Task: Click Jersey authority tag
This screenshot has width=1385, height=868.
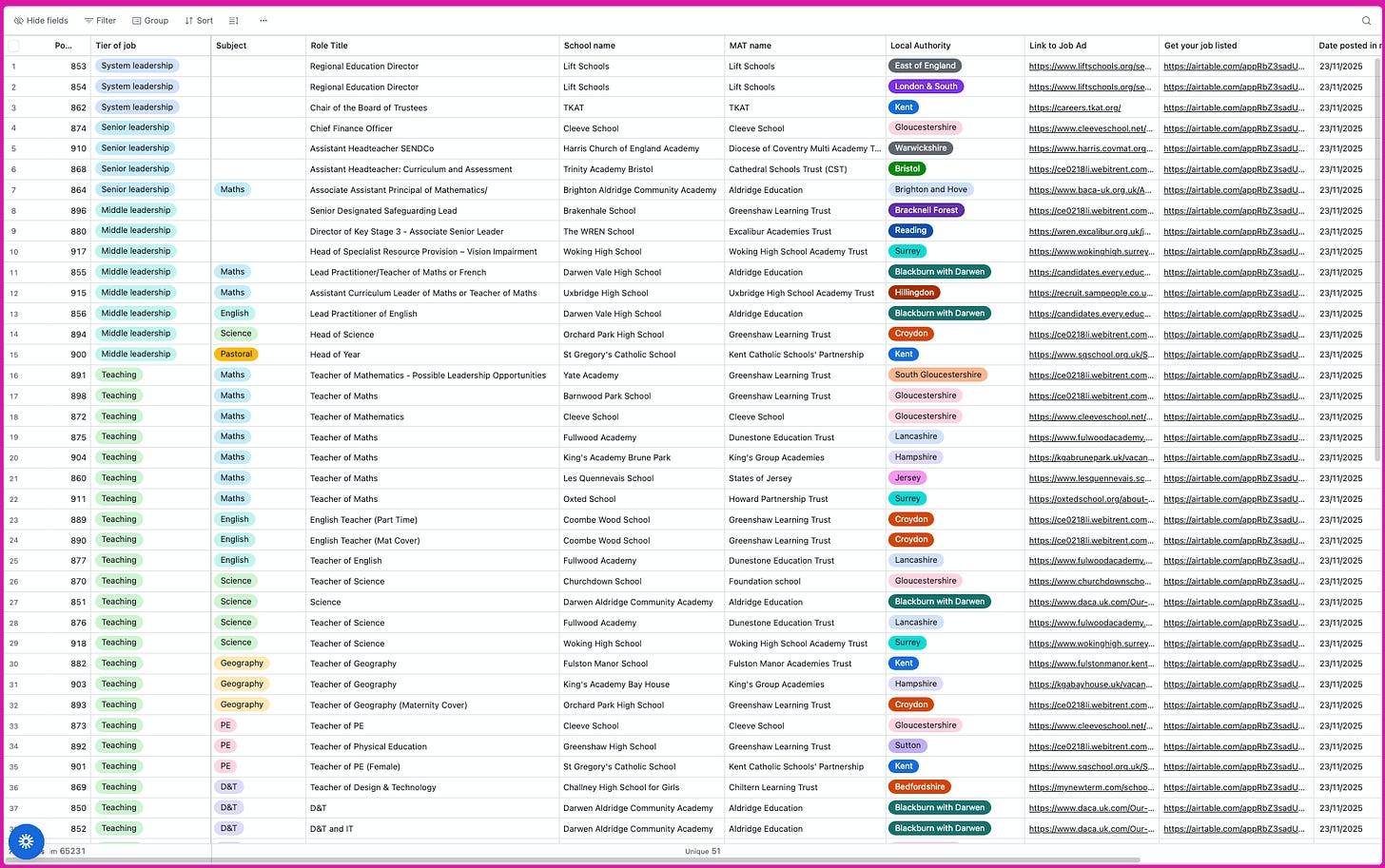Action: (907, 478)
